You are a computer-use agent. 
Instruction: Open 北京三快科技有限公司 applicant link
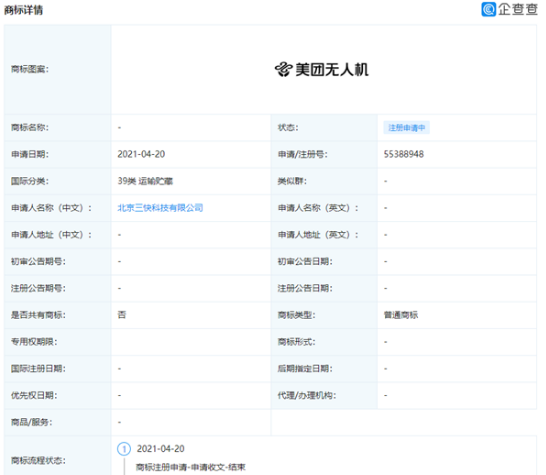coord(160,208)
